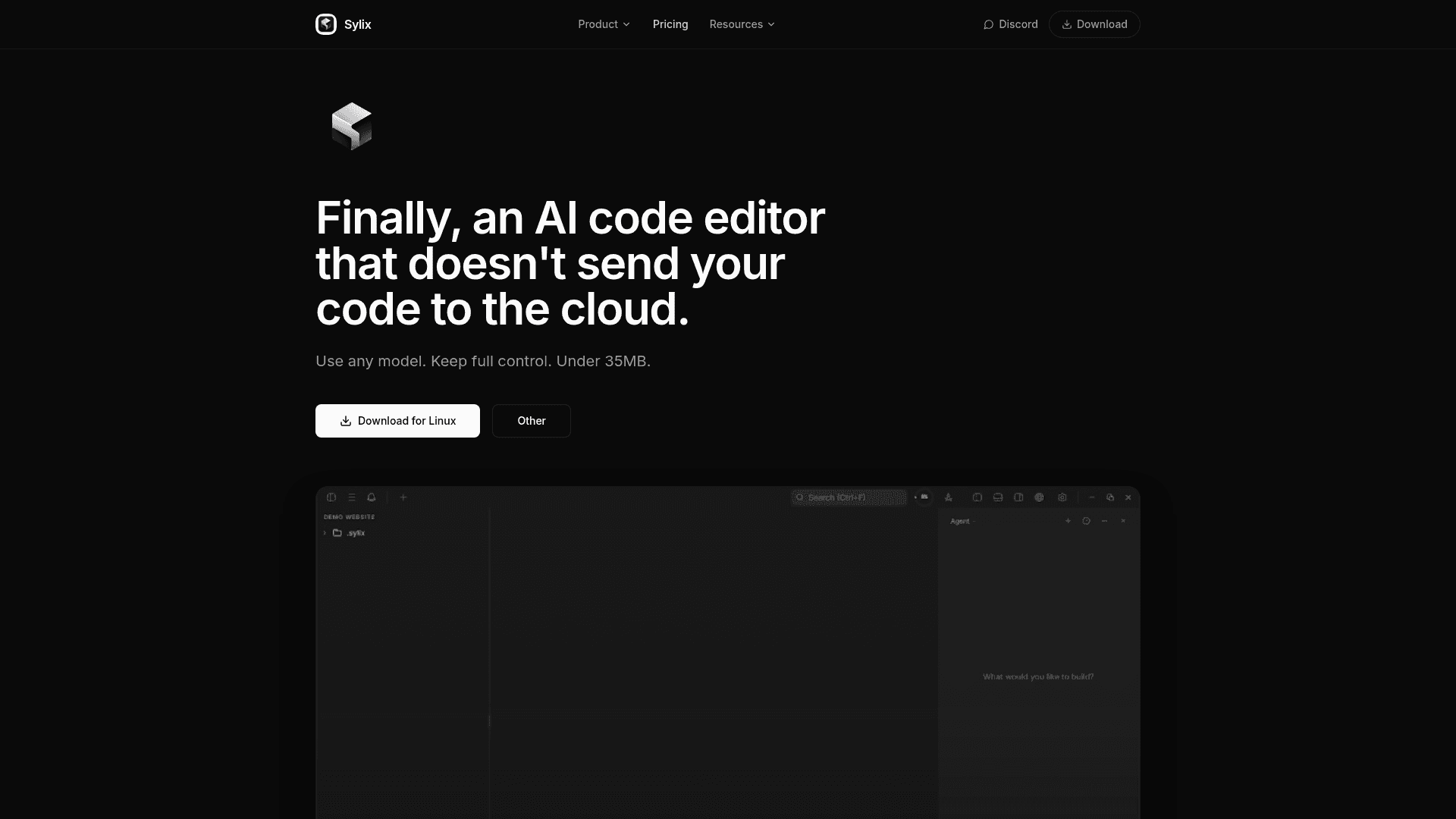
Task: Expand the .sylix folder in file tree
Action: pyautogui.click(x=325, y=533)
